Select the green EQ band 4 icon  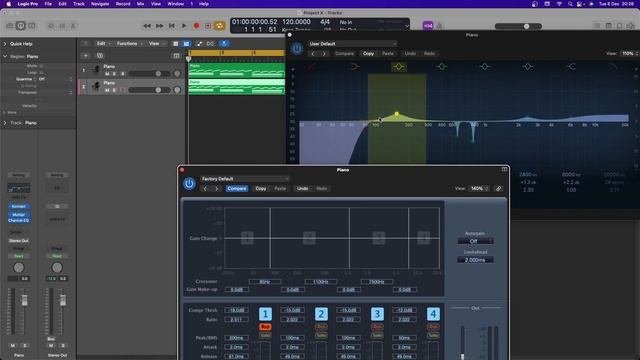(442, 67)
